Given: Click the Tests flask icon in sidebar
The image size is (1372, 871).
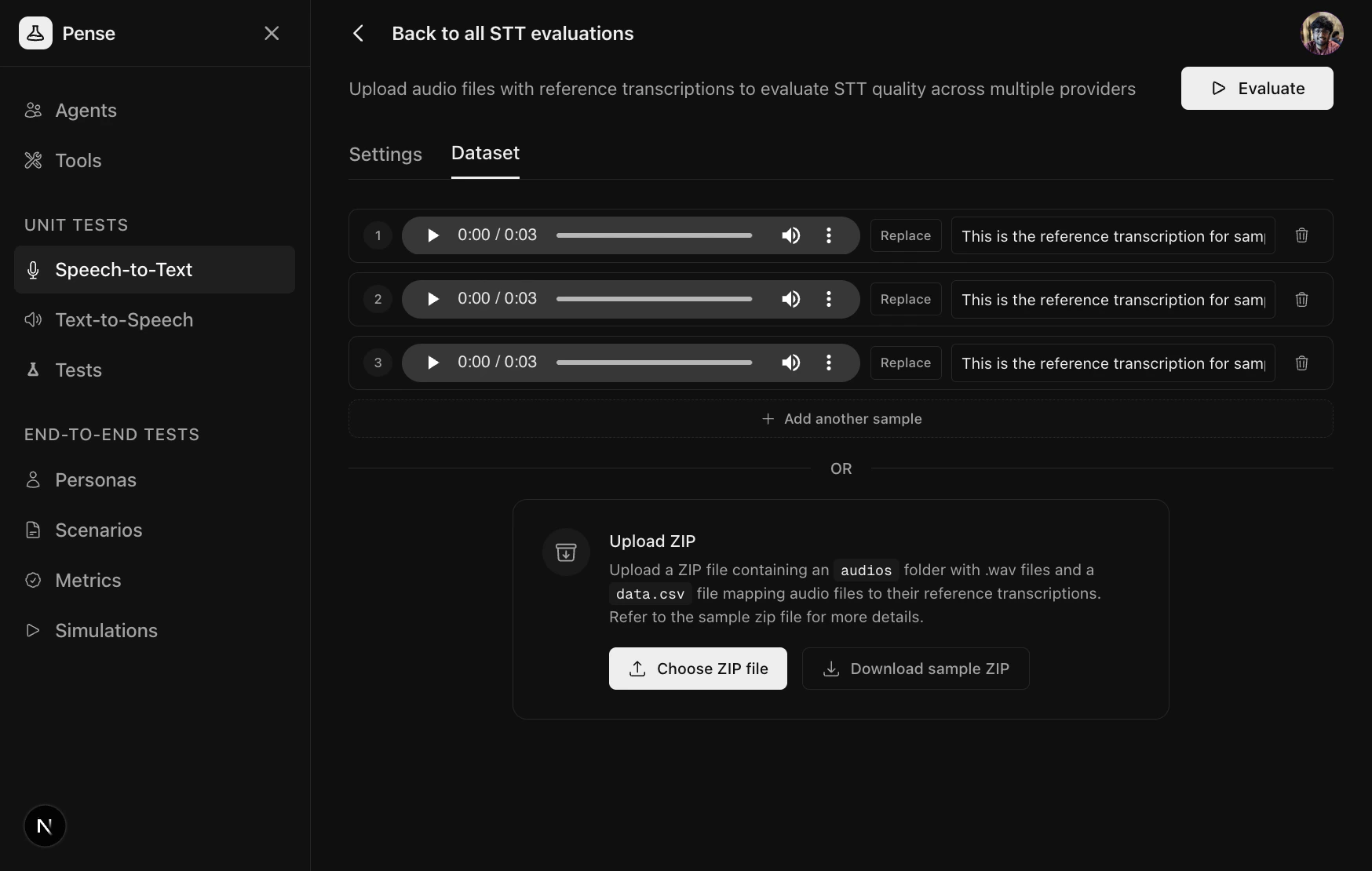Looking at the screenshot, I should point(33,370).
